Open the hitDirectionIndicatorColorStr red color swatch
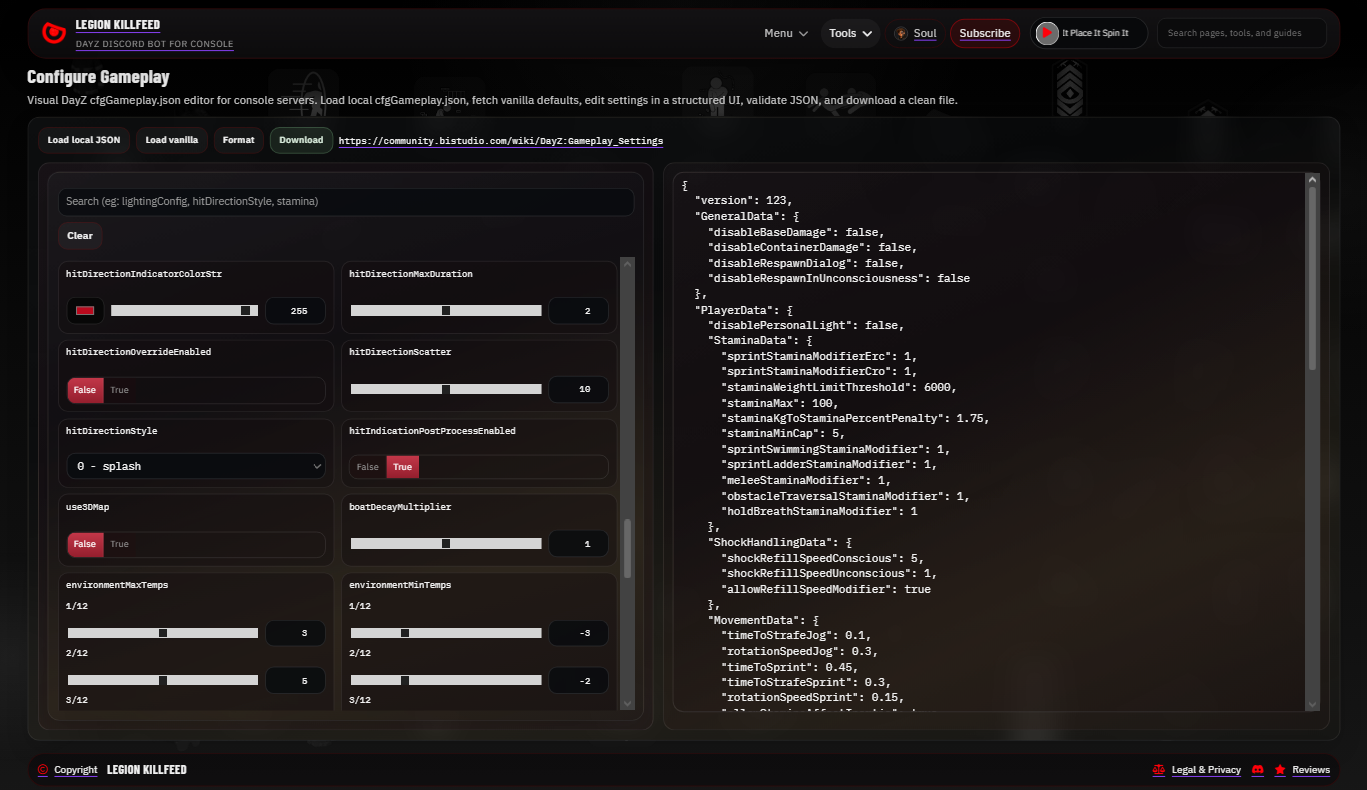The width and height of the screenshot is (1367, 790). click(85, 311)
